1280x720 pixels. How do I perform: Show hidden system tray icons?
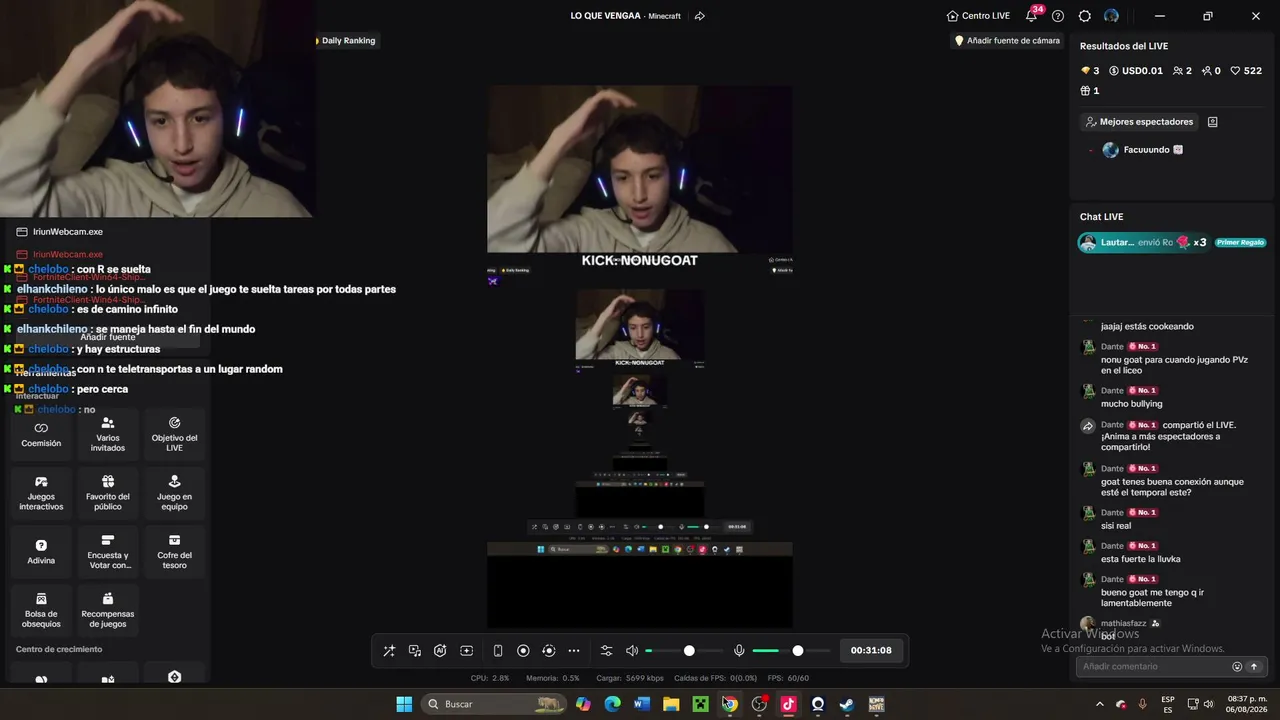[1100, 704]
